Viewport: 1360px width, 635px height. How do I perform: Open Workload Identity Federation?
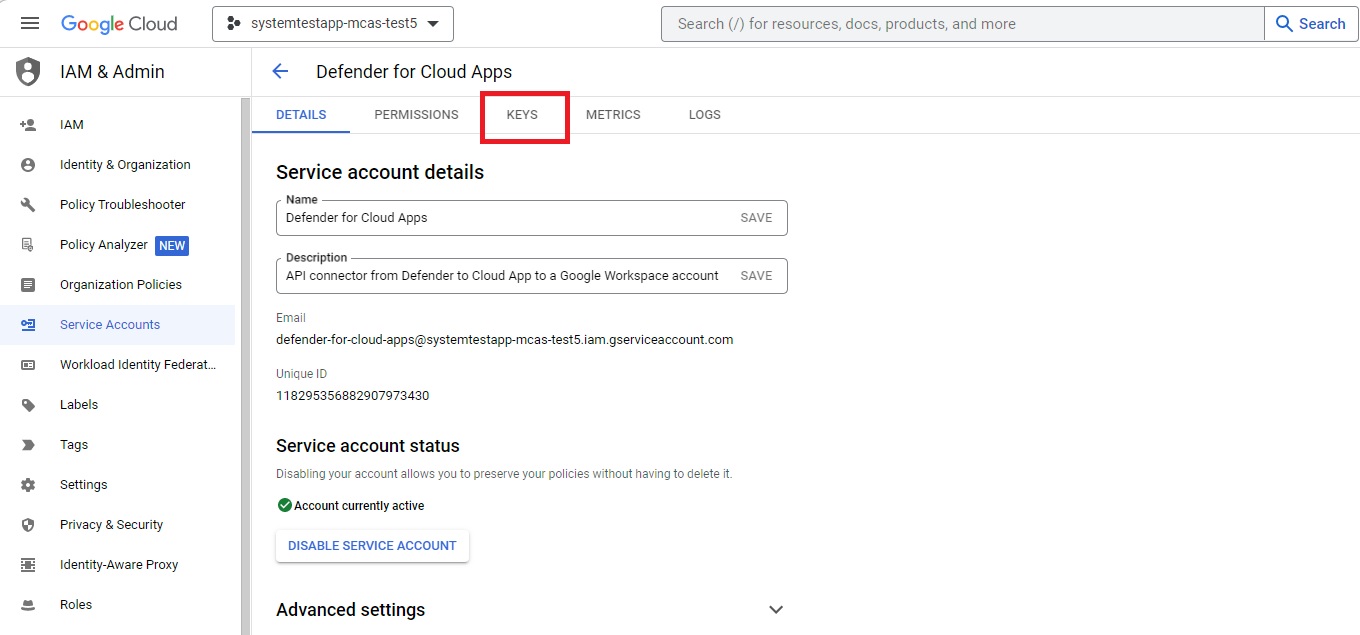(138, 365)
